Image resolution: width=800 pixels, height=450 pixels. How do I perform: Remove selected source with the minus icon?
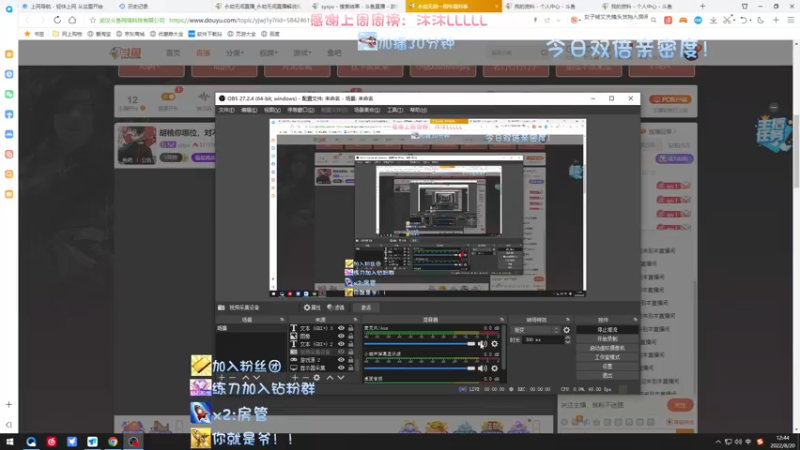pyautogui.click(x=305, y=378)
